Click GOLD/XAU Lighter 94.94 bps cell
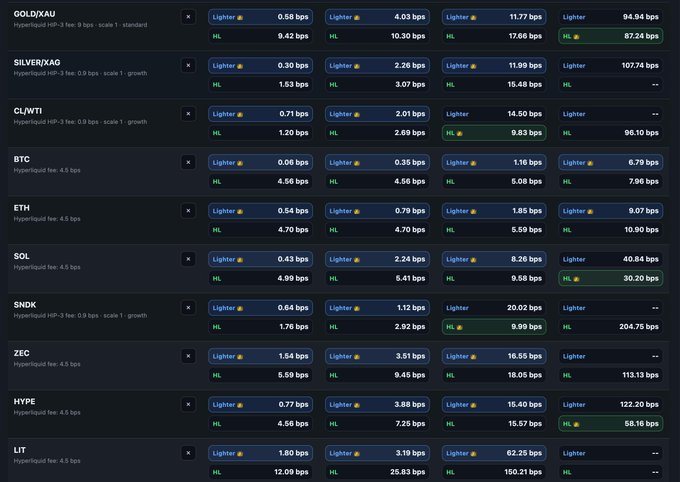 [x=611, y=17]
